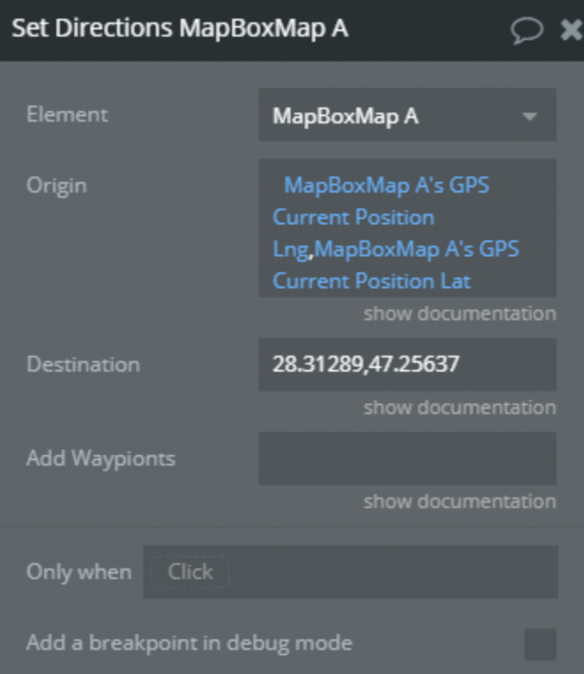Image resolution: width=584 pixels, height=674 pixels.
Task: Click the Destination label
Action: click(83, 365)
